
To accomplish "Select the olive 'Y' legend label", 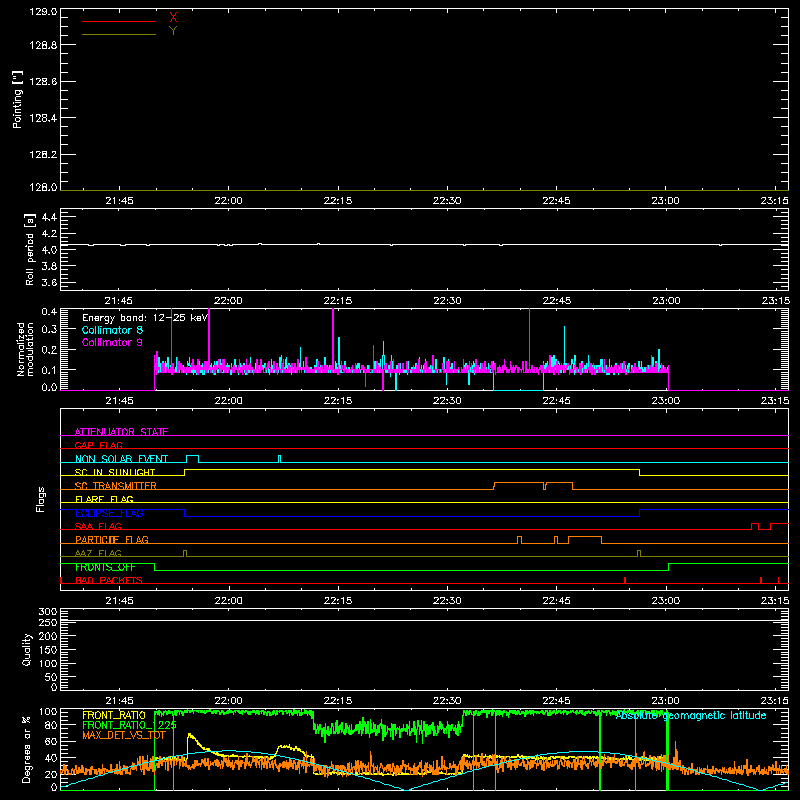I will [x=173, y=31].
